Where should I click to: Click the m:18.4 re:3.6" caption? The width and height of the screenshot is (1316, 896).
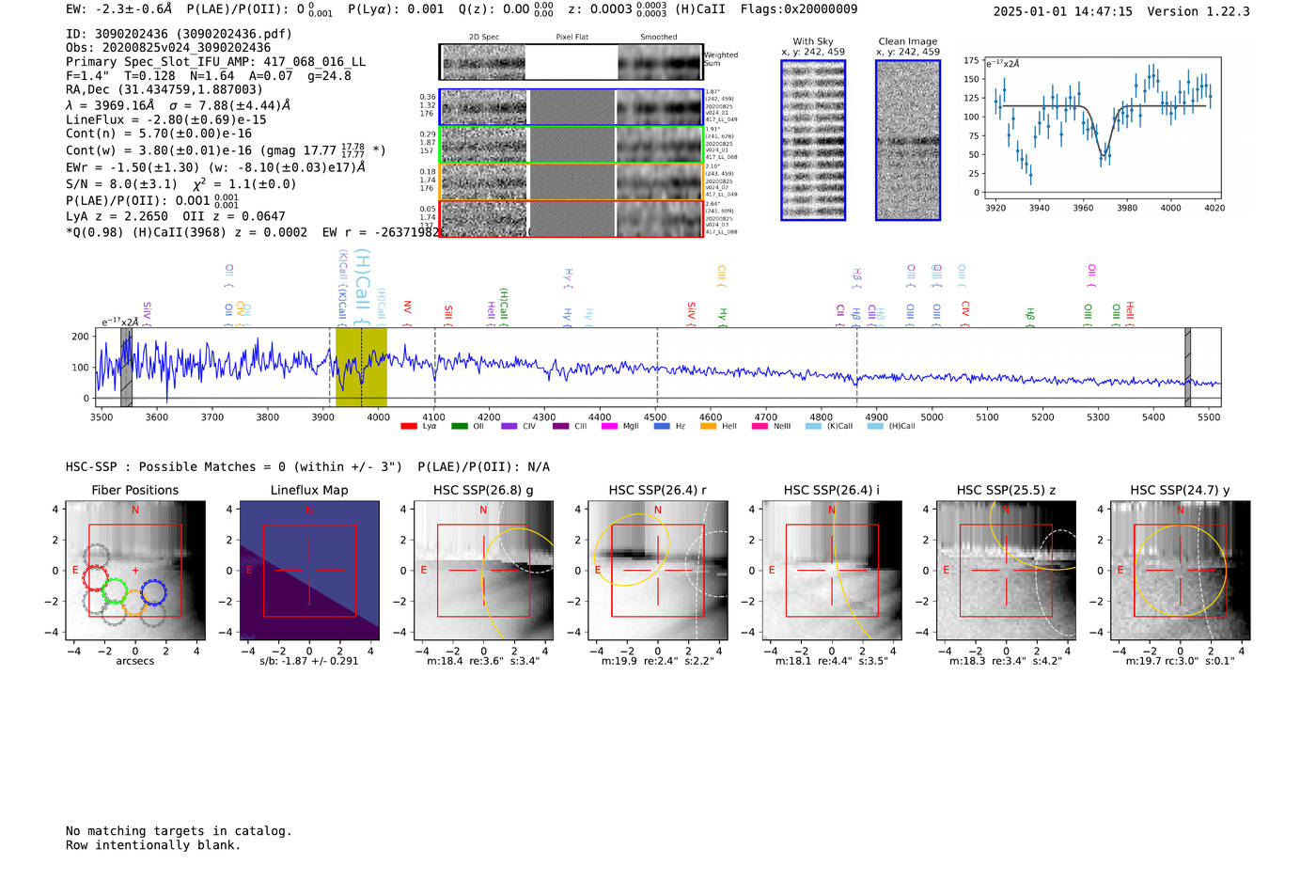483,661
